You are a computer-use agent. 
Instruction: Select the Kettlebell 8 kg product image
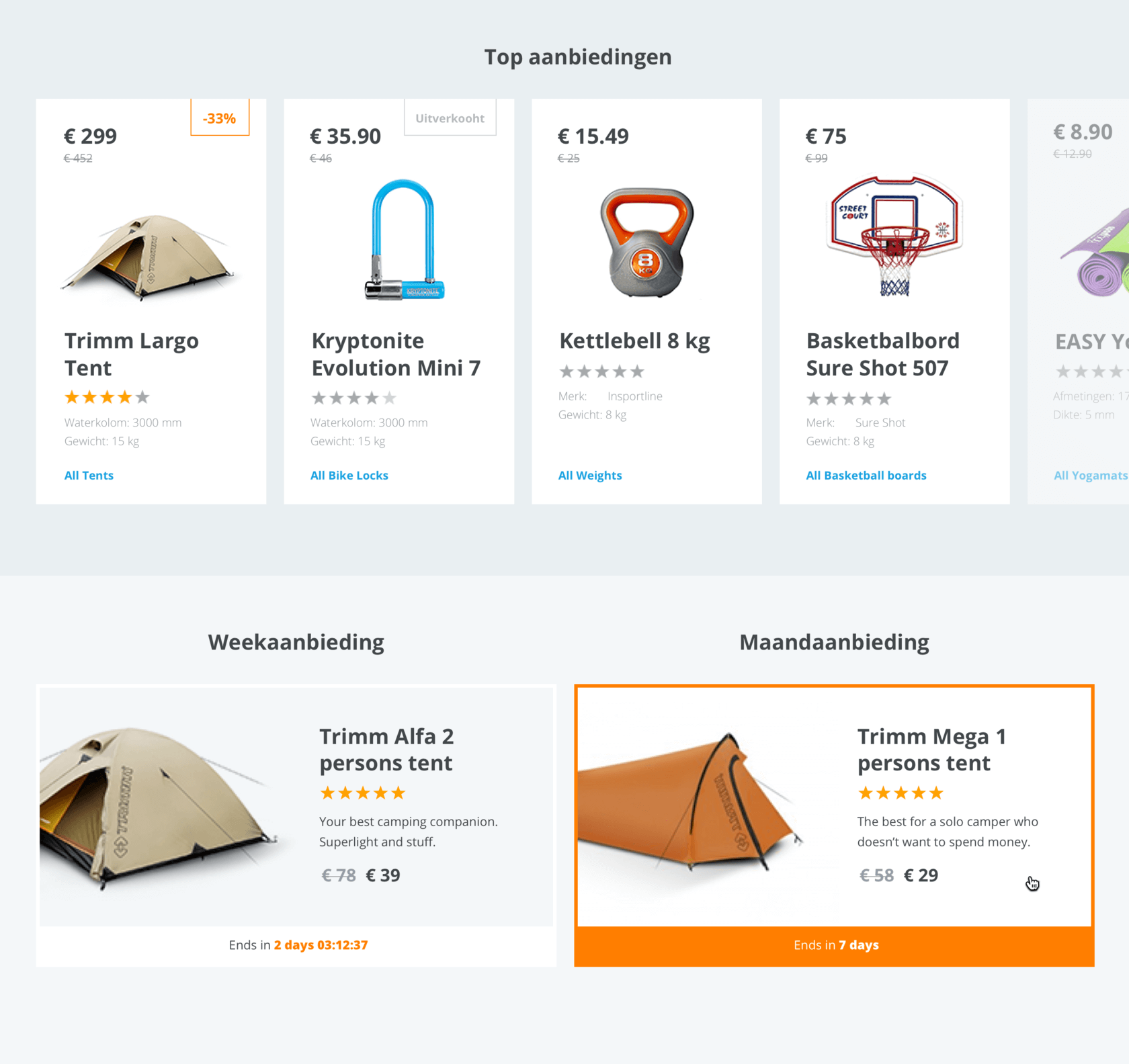click(x=646, y=242)
